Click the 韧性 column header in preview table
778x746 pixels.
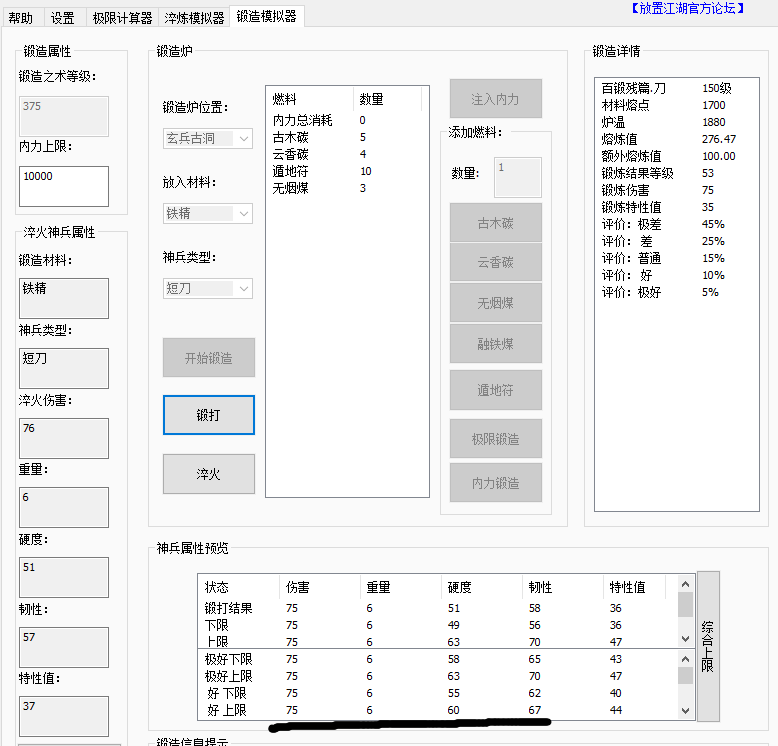pos(562,587)
